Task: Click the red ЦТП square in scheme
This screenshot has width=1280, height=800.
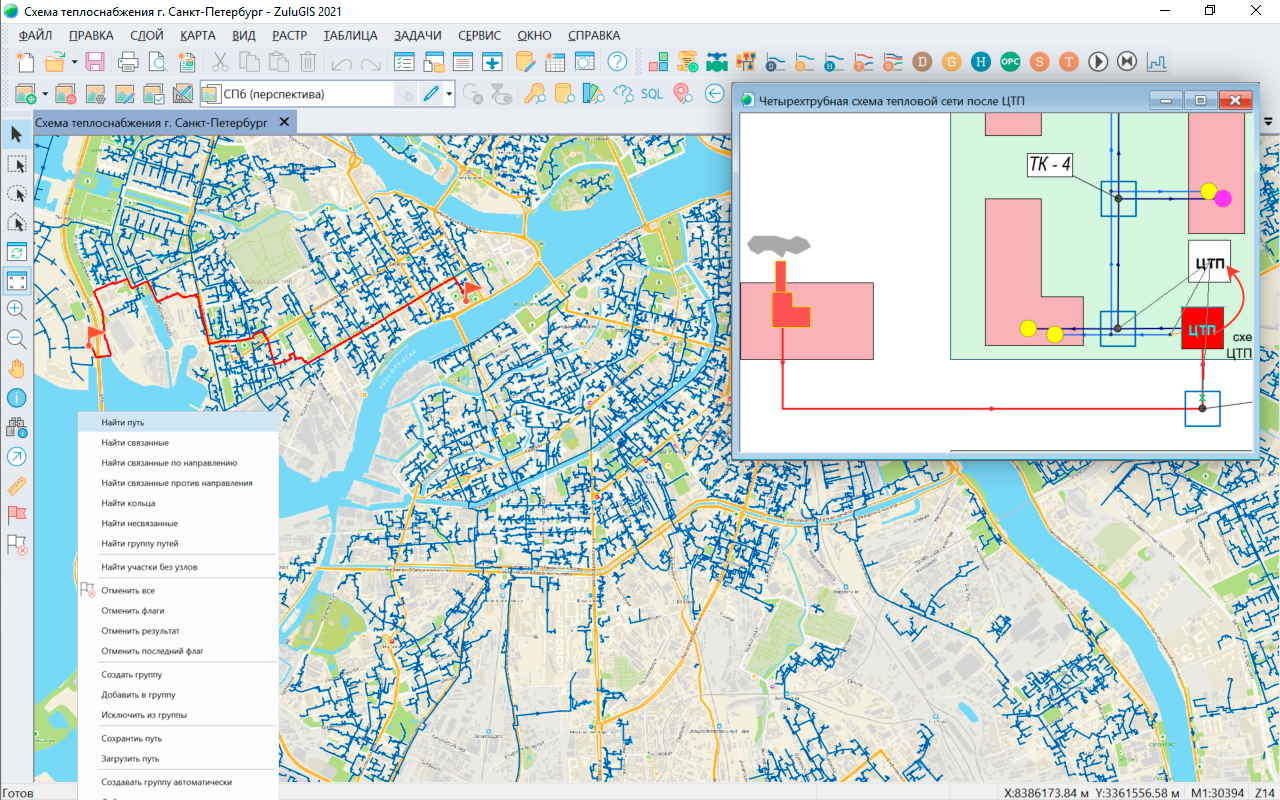Action: 1204,328
